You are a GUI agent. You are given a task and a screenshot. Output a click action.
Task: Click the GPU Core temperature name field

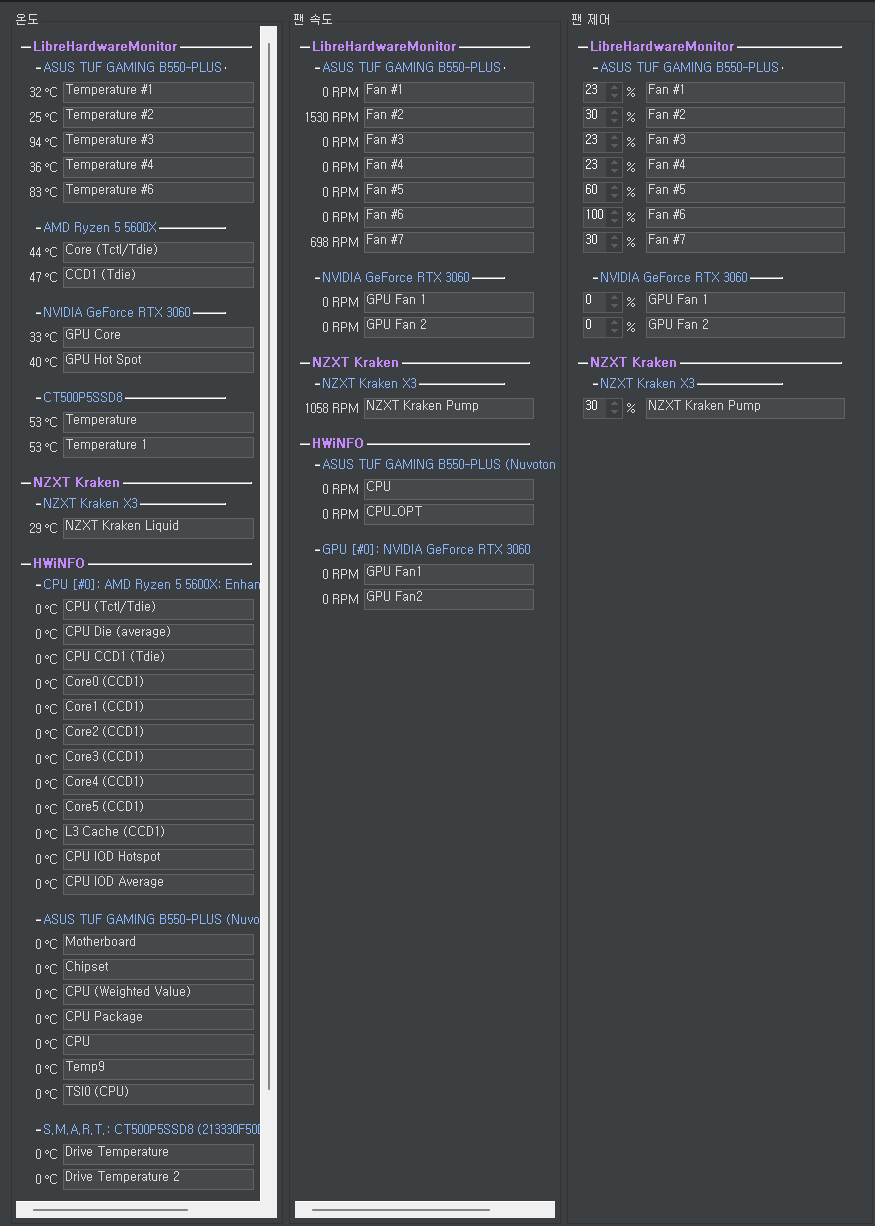158,337
